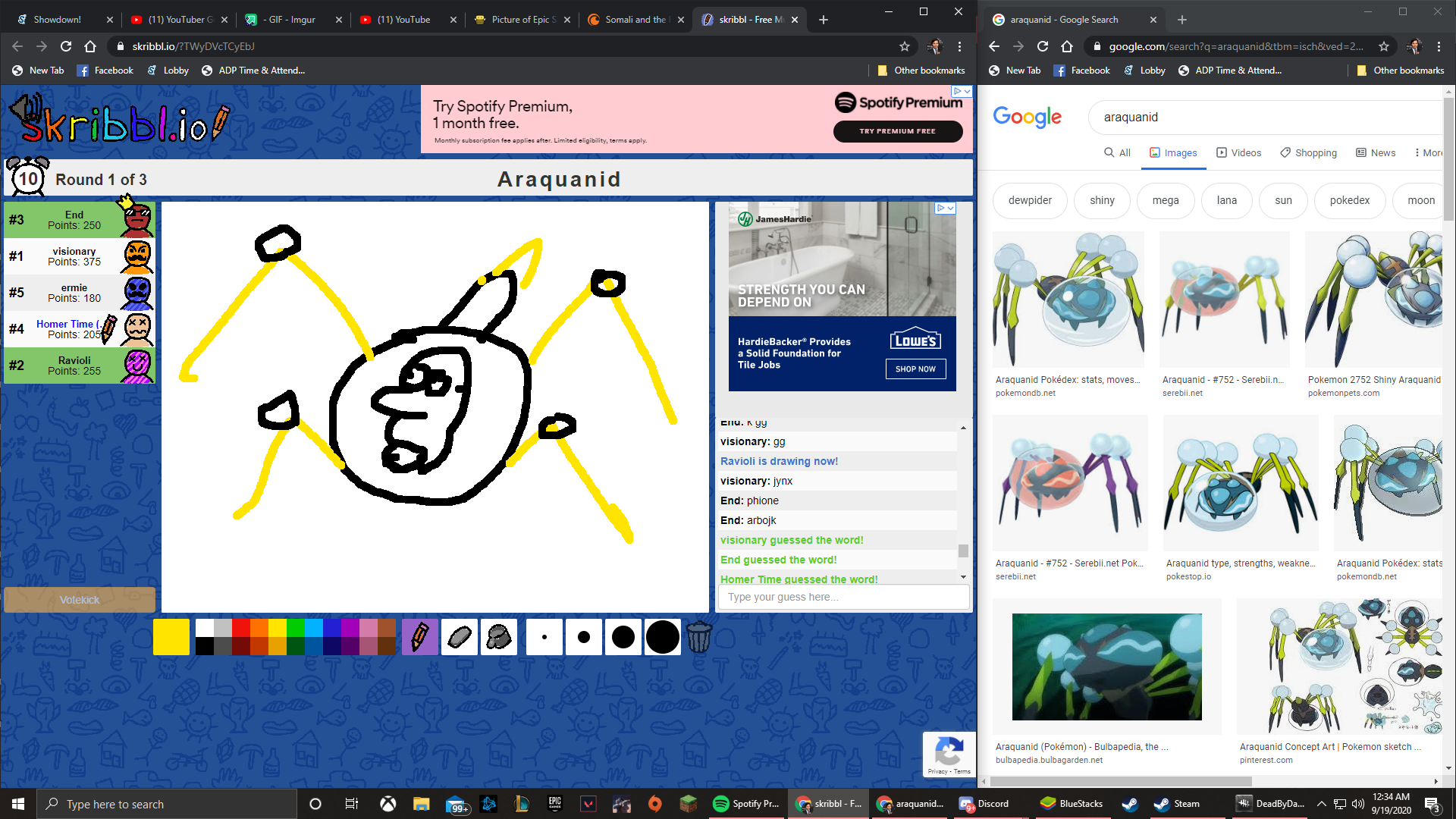Pick the brown color swatch
The height and width of the screenshot is (819, 1456).
click(x=387, y=628)
